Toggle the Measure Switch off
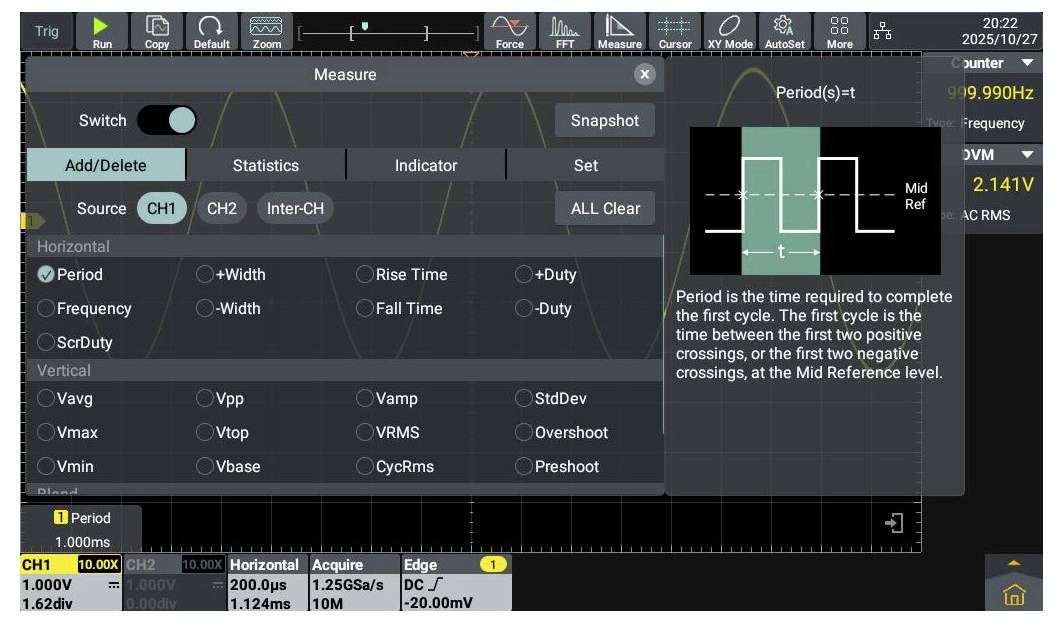1063x623 pixels. (x=167, y=121)
